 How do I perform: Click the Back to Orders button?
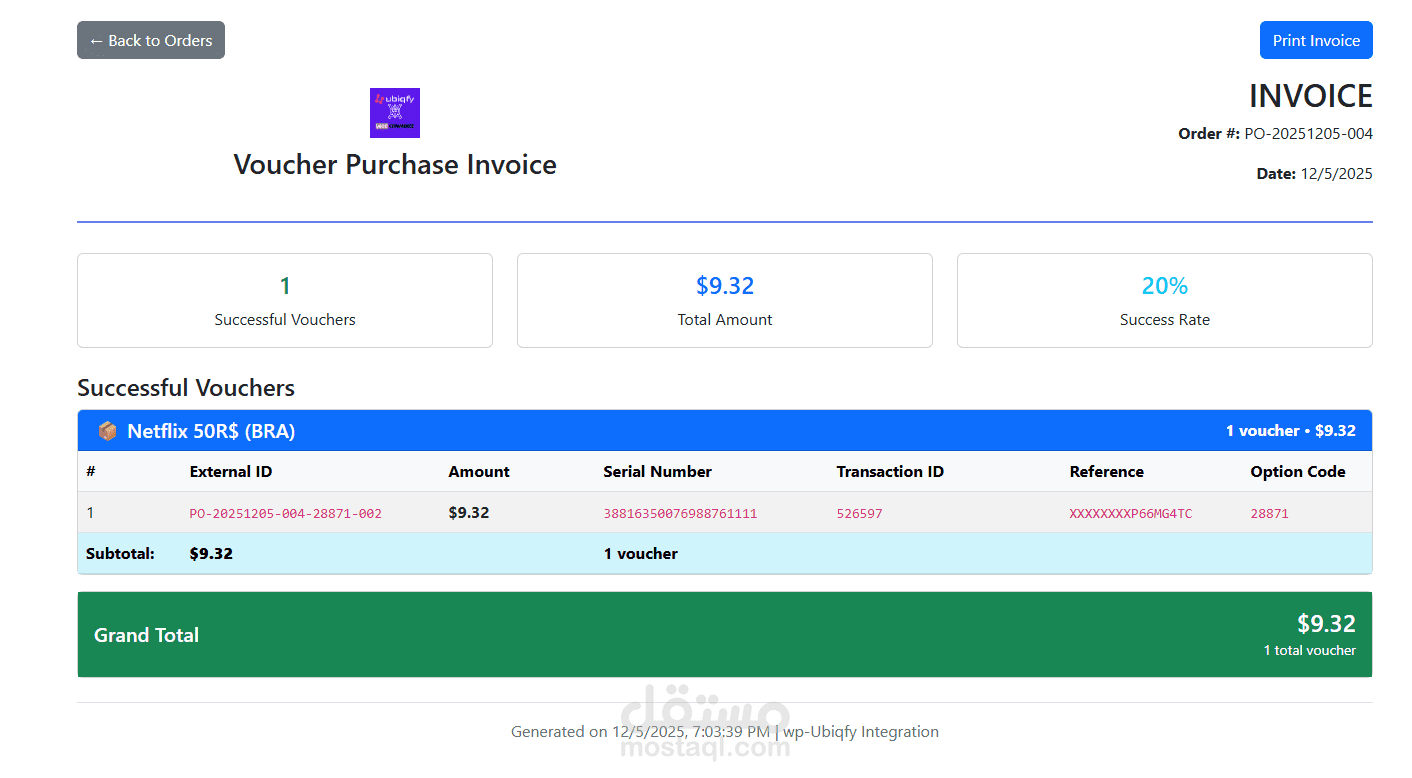click(x=151, y=40)
